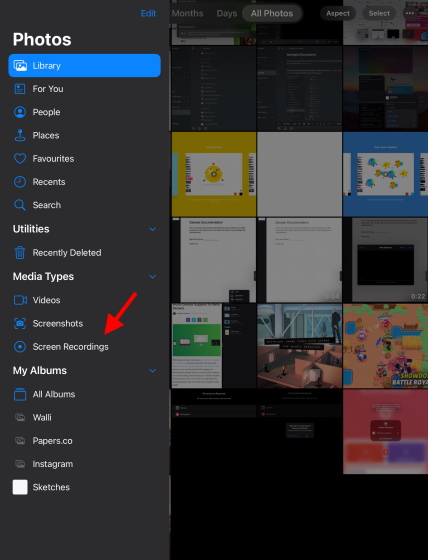428x560 pixels.
Task: Open the Screenshots media type label
Action: [58, 324]
